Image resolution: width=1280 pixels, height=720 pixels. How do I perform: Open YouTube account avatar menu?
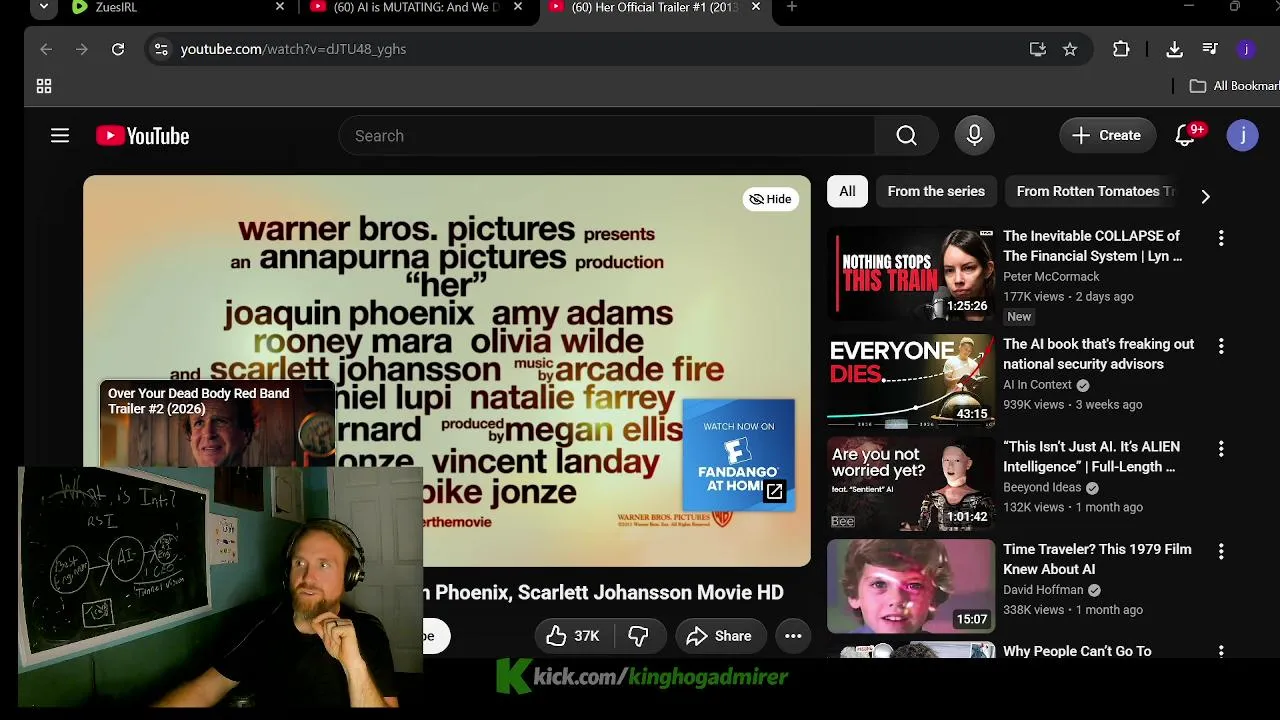(1242, 136)
